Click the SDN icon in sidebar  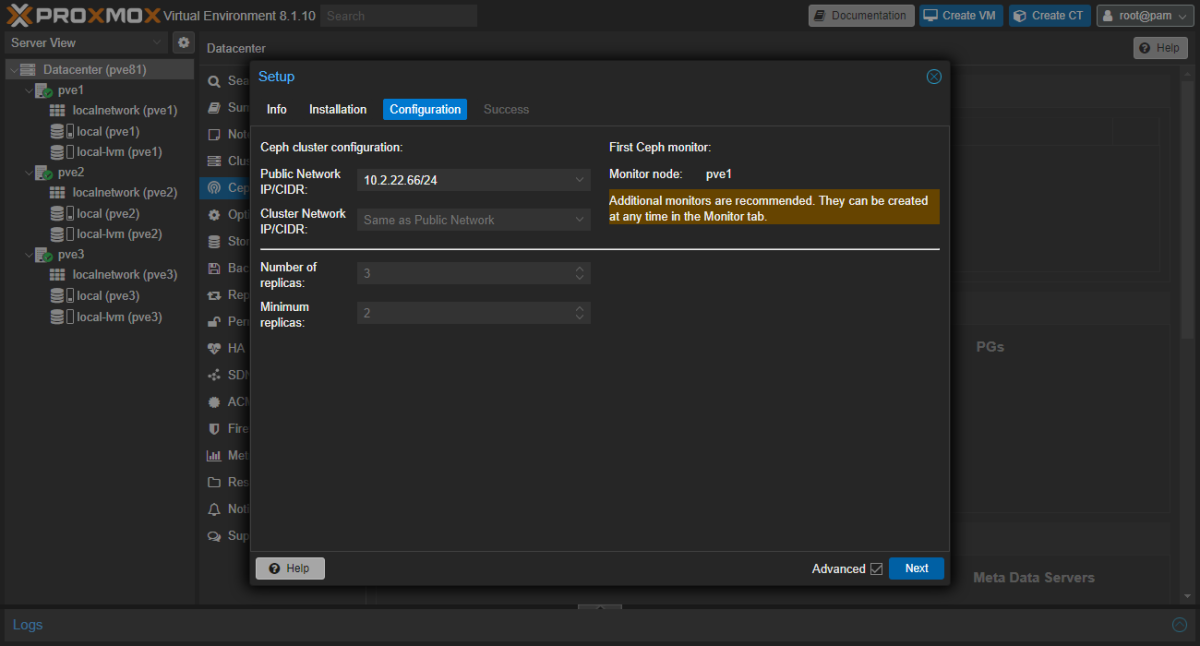click(x=214, y=375)
